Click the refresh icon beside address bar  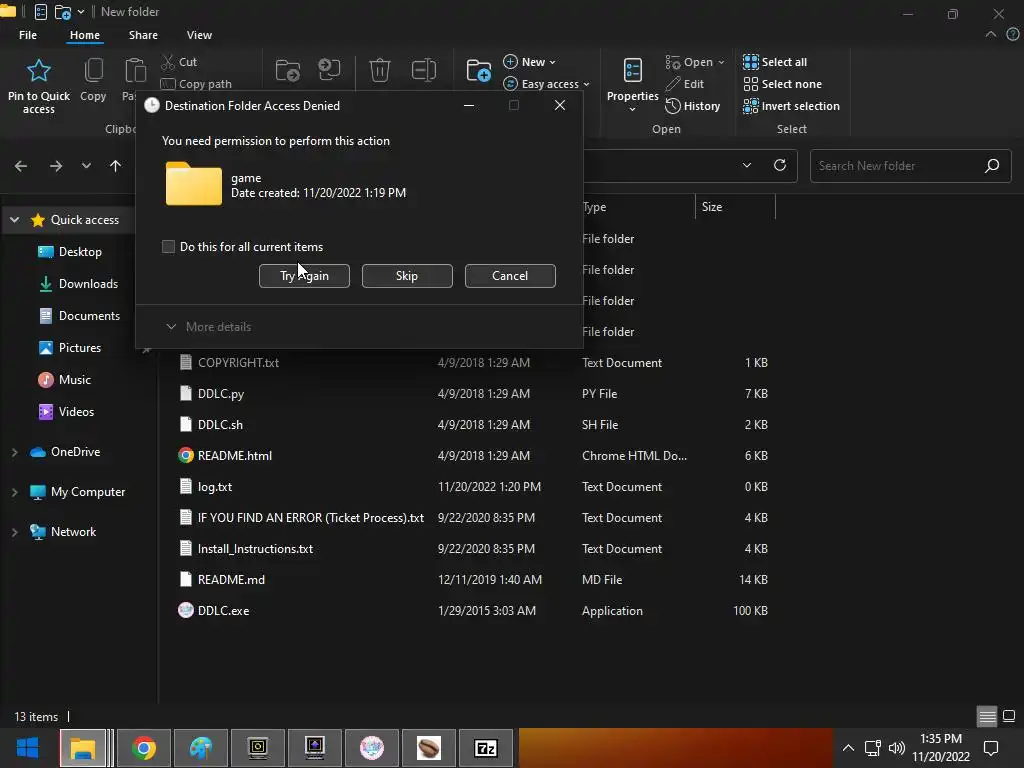(x=780, y=165)
